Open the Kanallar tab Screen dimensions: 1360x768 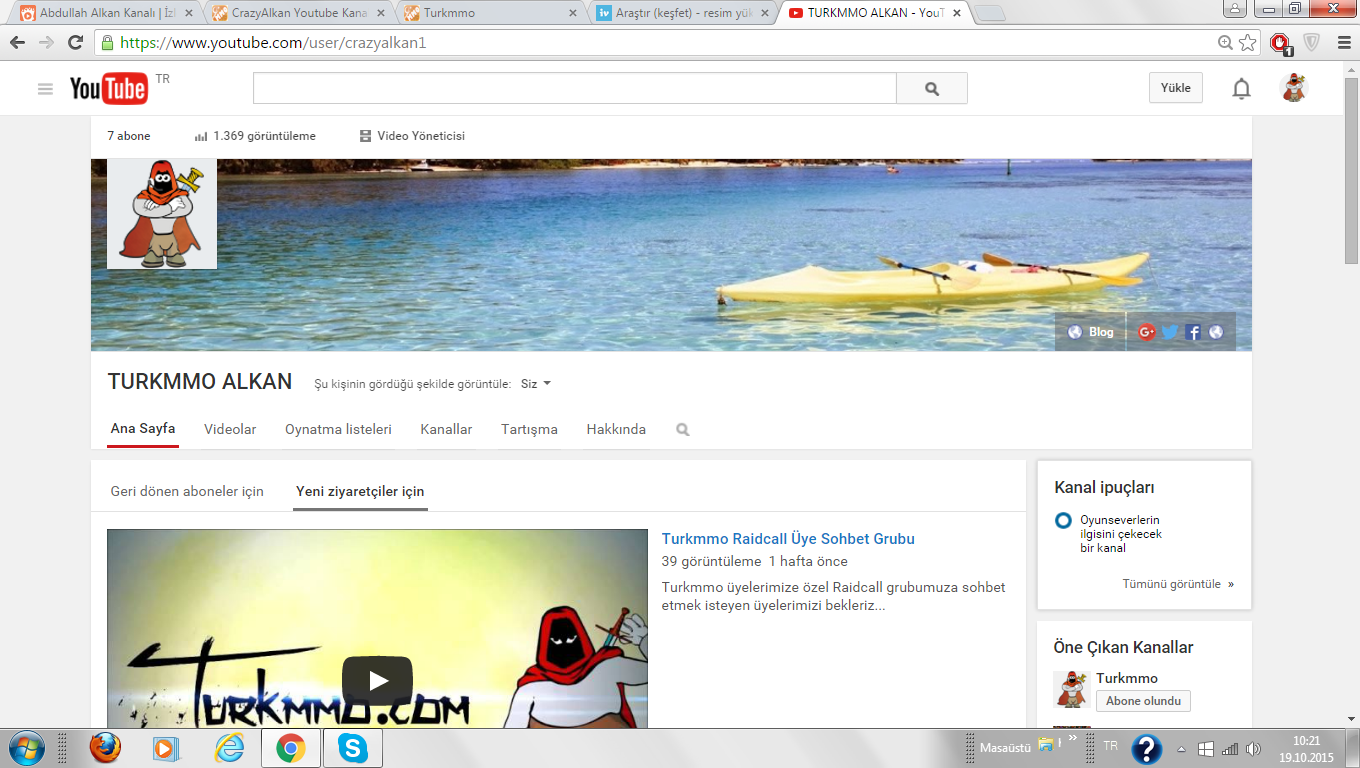(446, 429)
